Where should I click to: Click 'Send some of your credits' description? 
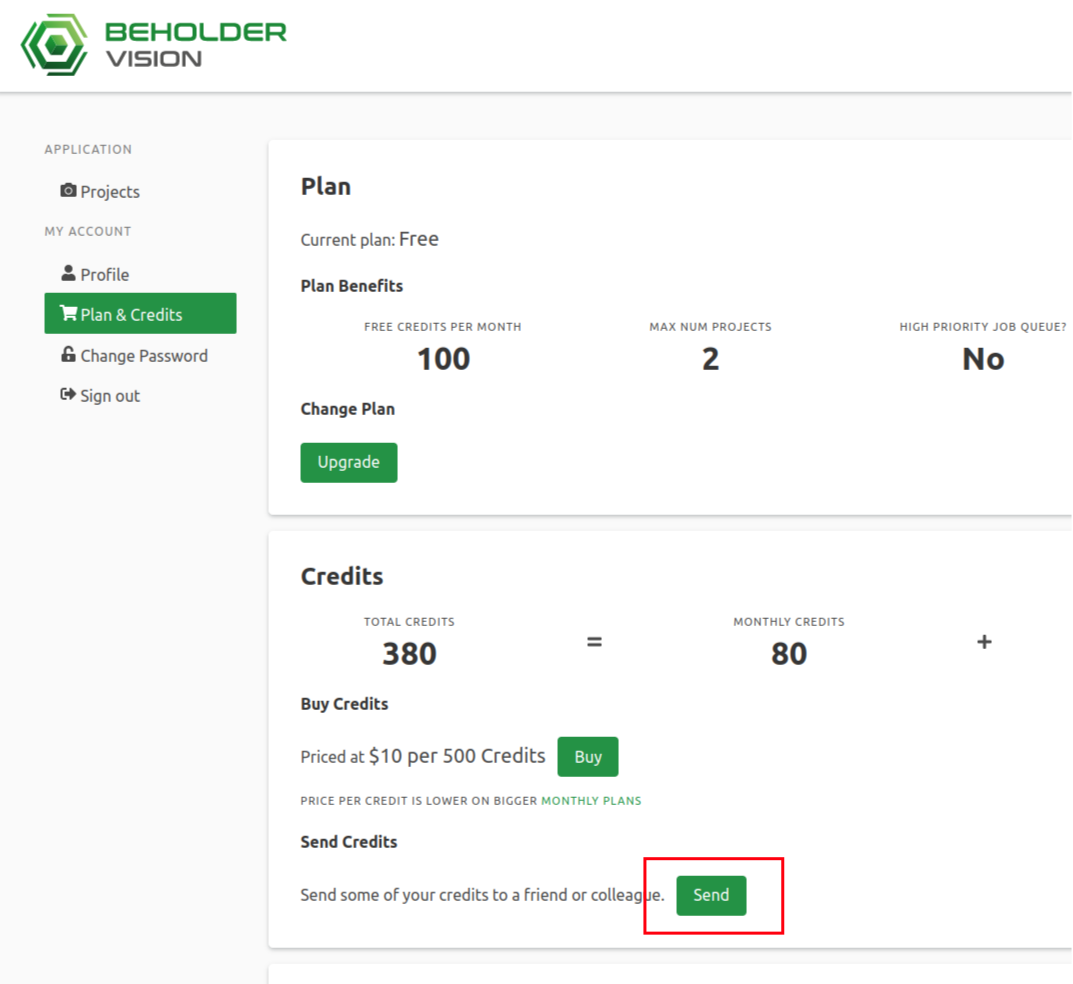[x=482, y=895]
